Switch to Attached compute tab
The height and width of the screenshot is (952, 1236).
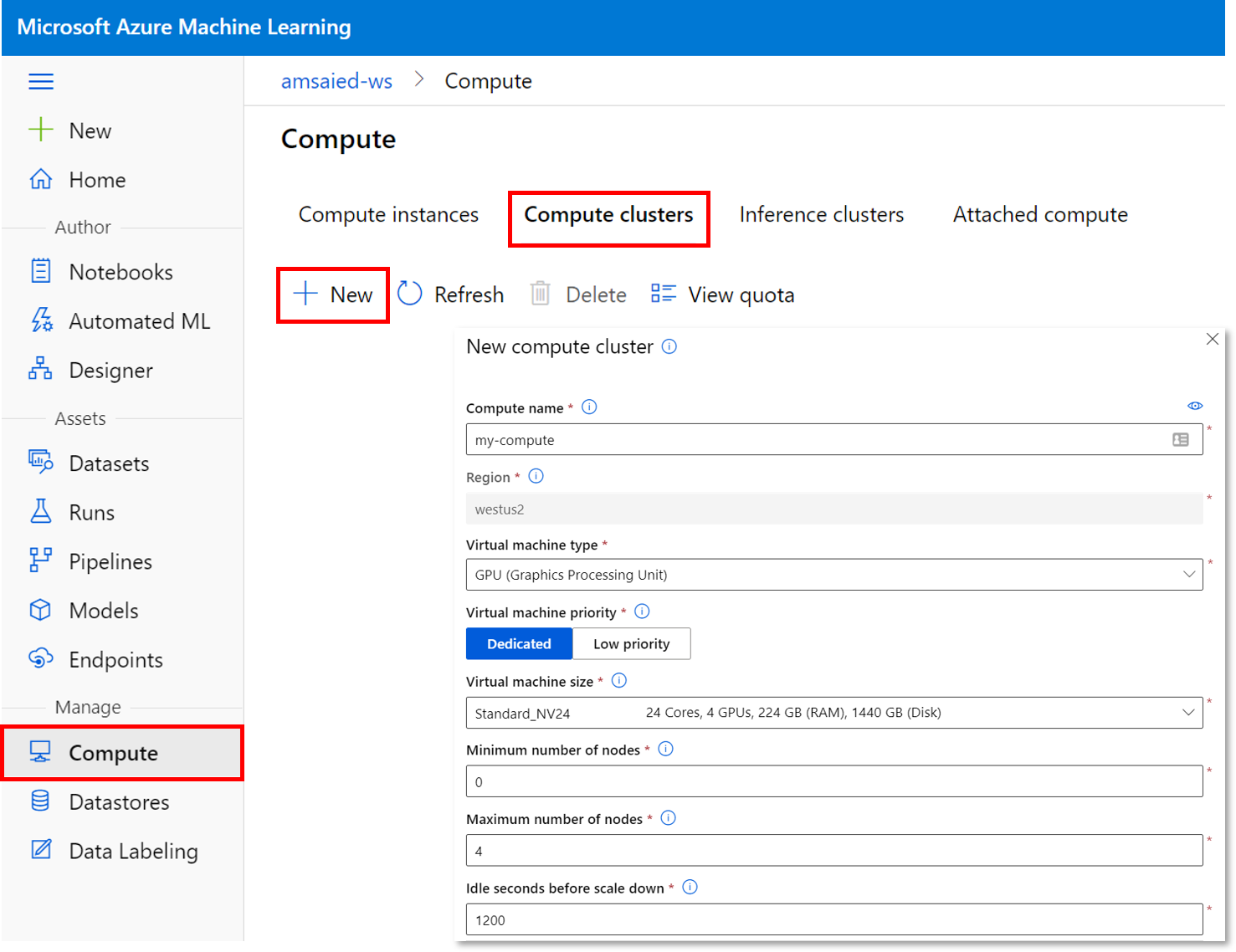[x=1040, y=215]
